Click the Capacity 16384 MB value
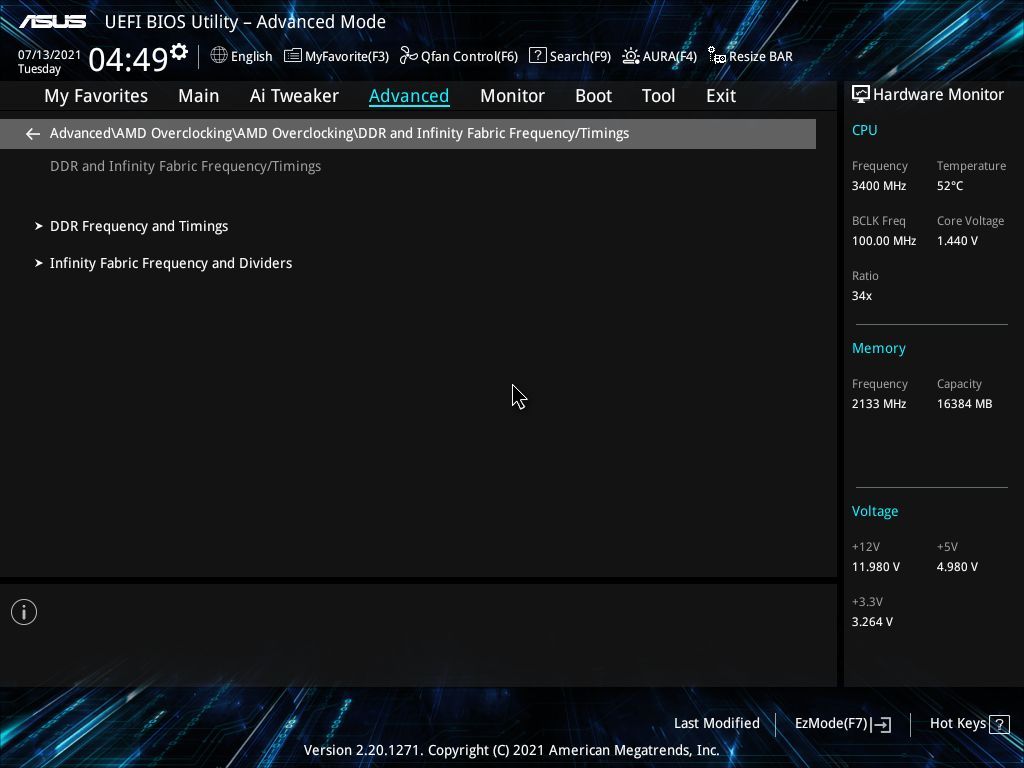The height and width of the screenshot is (768, 1024). (x=964, y=404)
